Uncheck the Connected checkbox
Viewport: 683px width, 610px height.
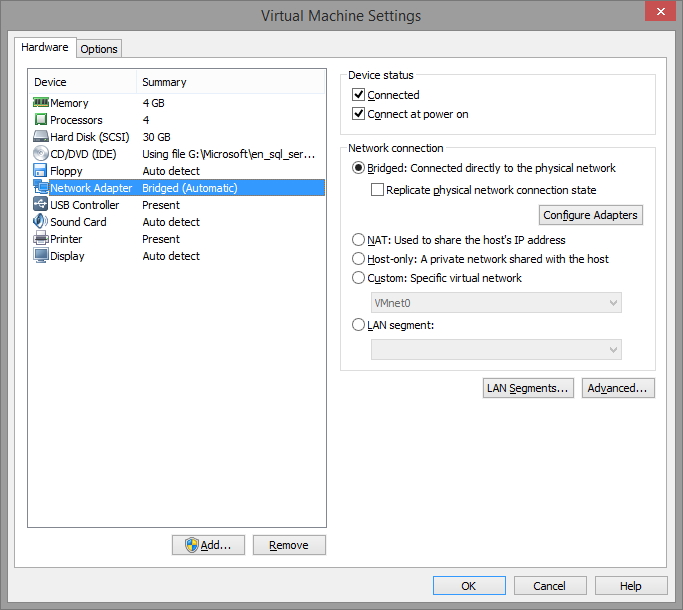click(359, 95)
